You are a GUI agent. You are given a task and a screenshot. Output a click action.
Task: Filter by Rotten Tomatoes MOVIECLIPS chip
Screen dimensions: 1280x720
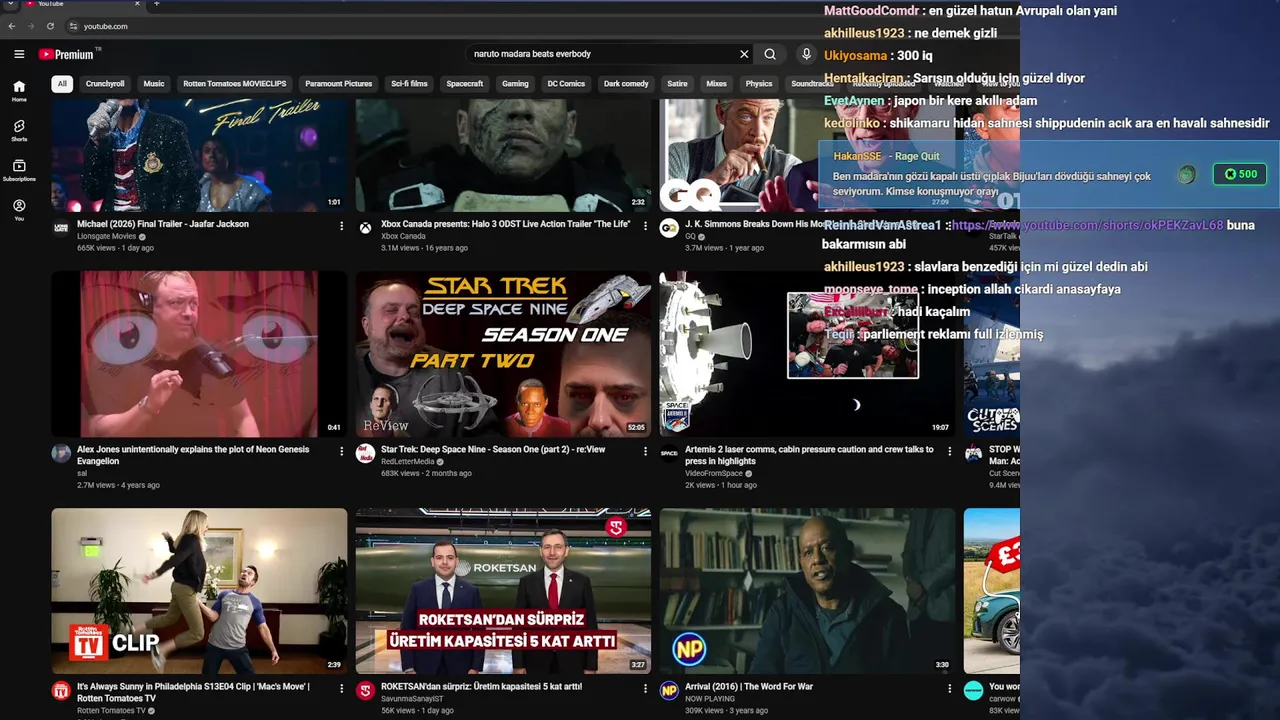235,84
